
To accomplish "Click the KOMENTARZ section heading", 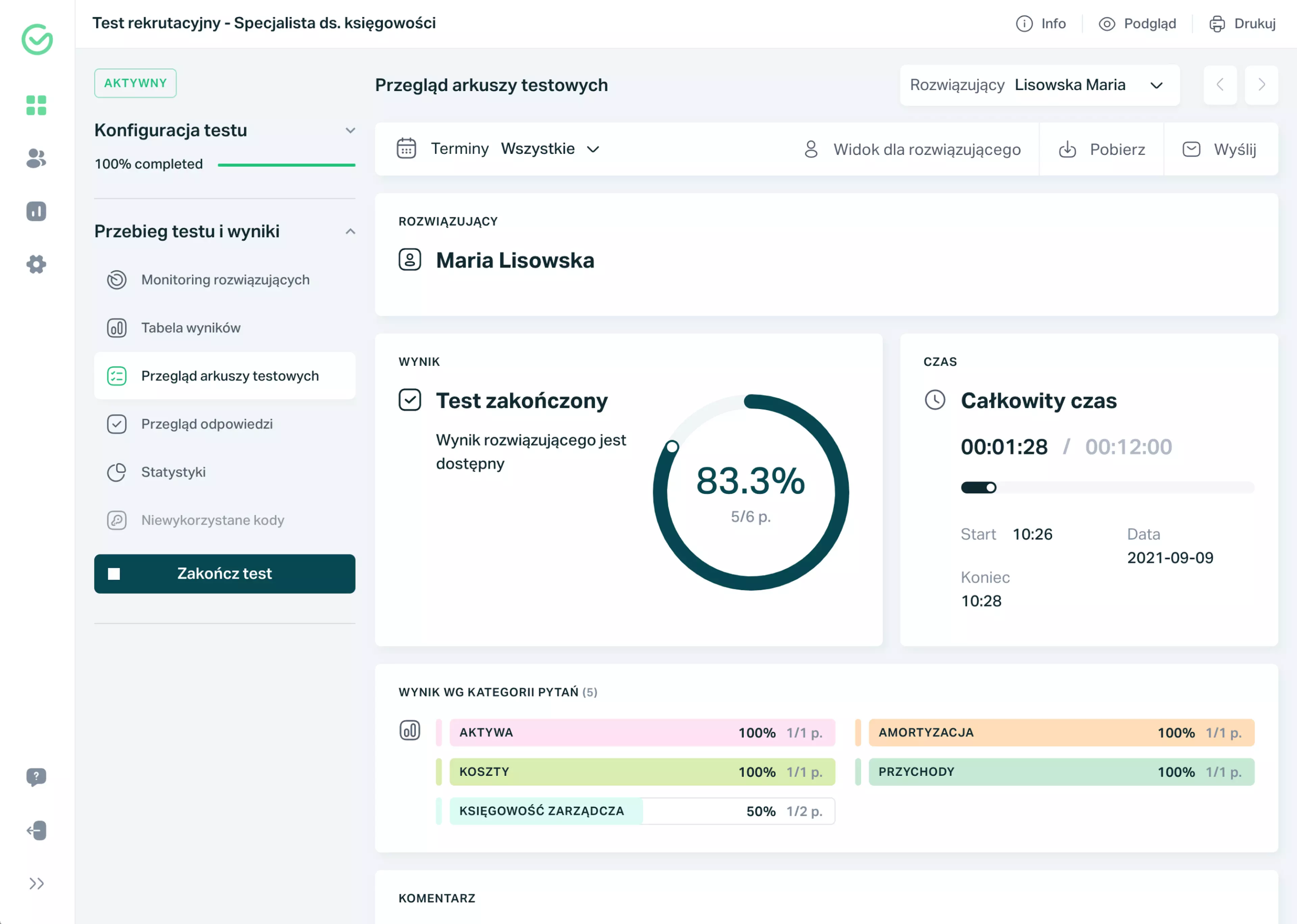I will click(436, 898).
